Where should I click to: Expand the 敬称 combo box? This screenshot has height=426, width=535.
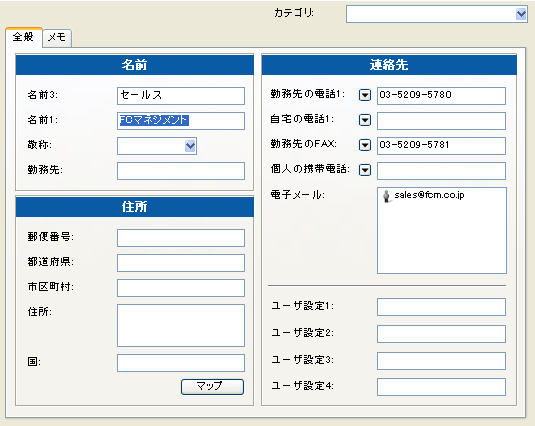tap(190, 146)
